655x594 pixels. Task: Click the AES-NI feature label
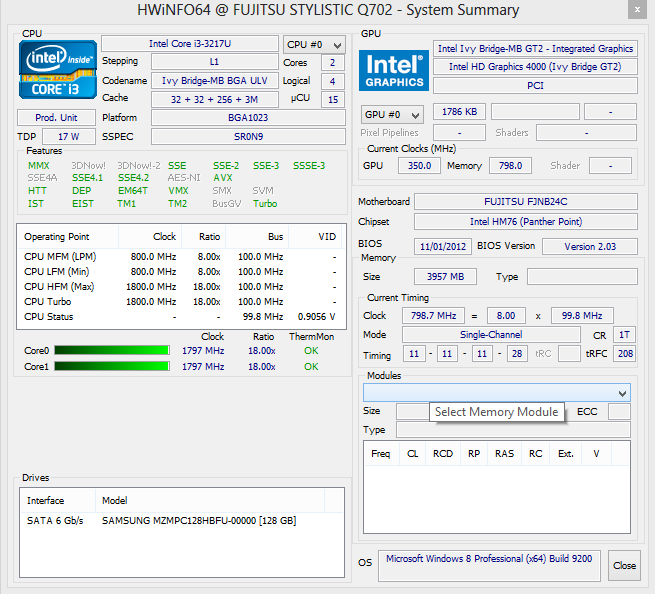(184, 178)
